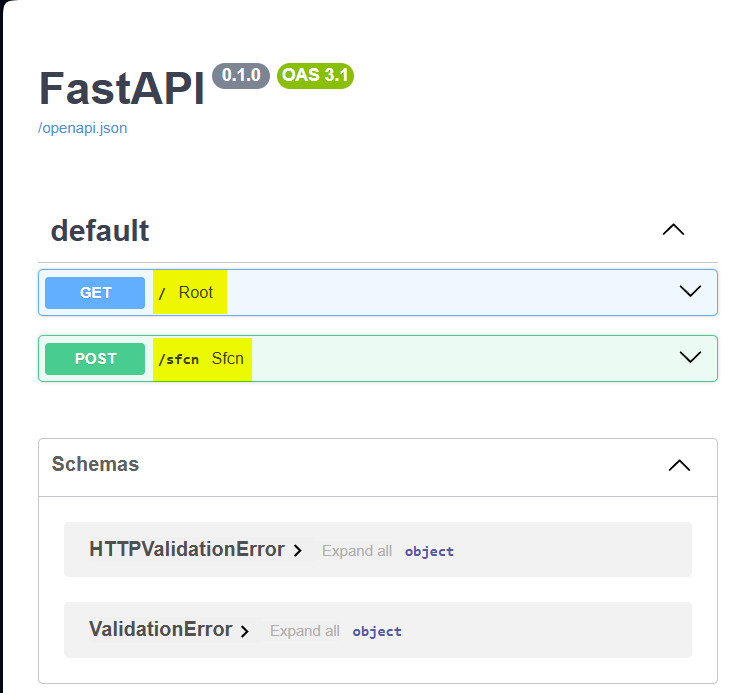Select the Schemas heading

95,464
